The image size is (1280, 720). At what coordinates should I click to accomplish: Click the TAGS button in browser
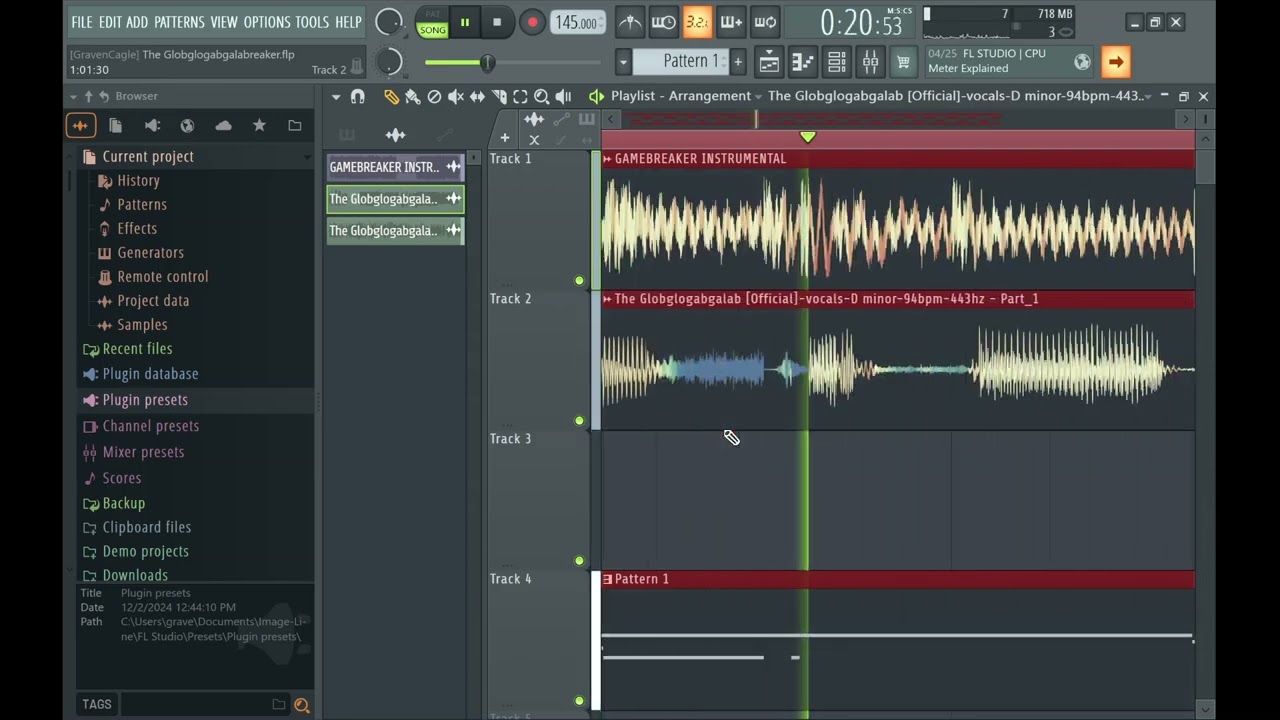97,705
